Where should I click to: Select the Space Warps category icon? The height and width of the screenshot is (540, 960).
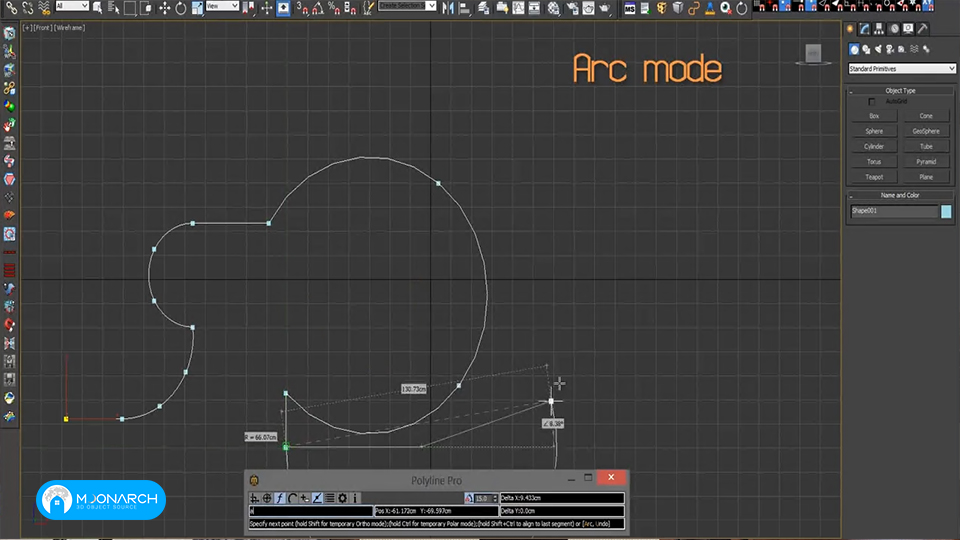coord(914,49)
